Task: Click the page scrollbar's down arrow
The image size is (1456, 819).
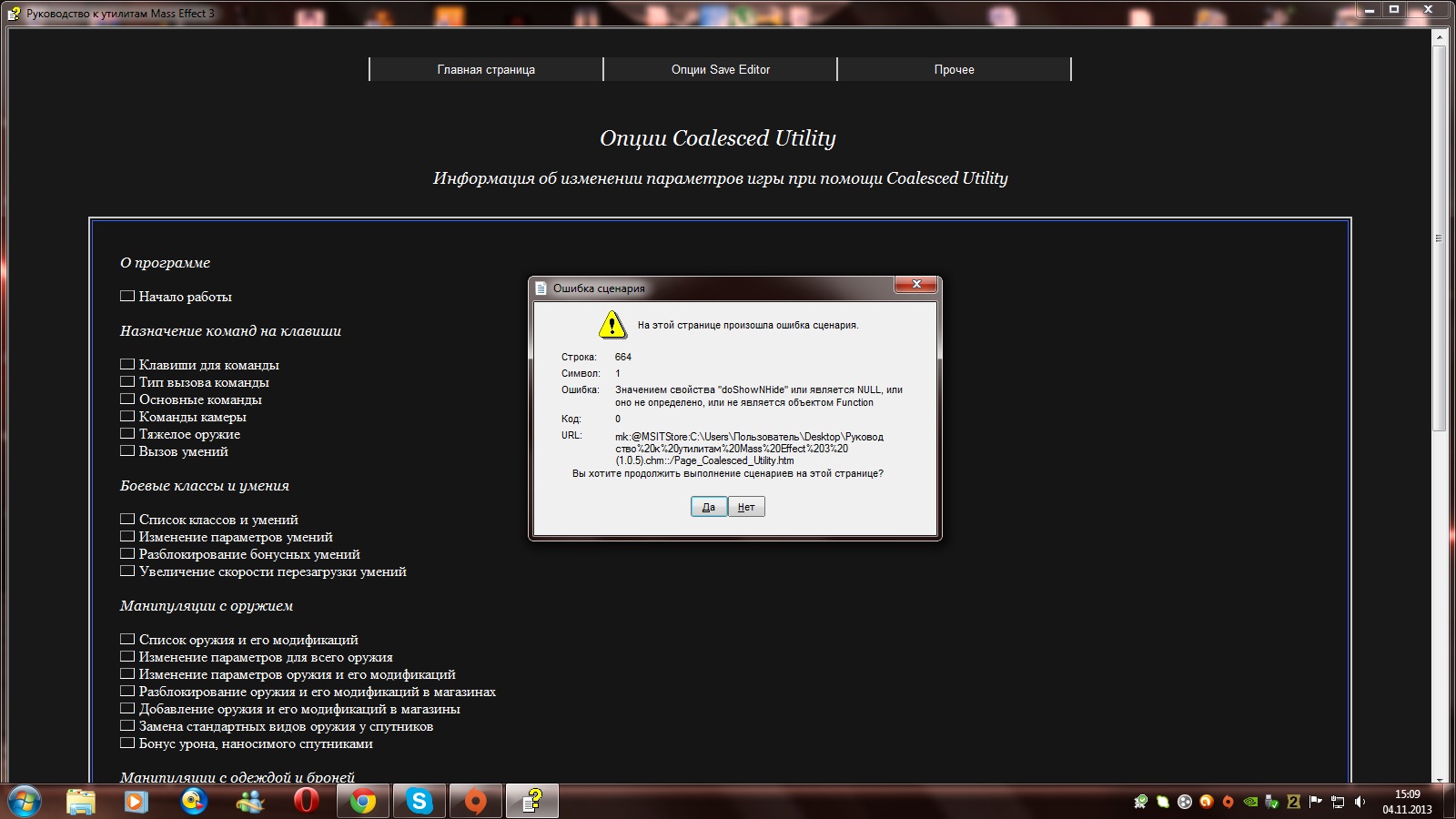Action: (x=1439, y=779)
